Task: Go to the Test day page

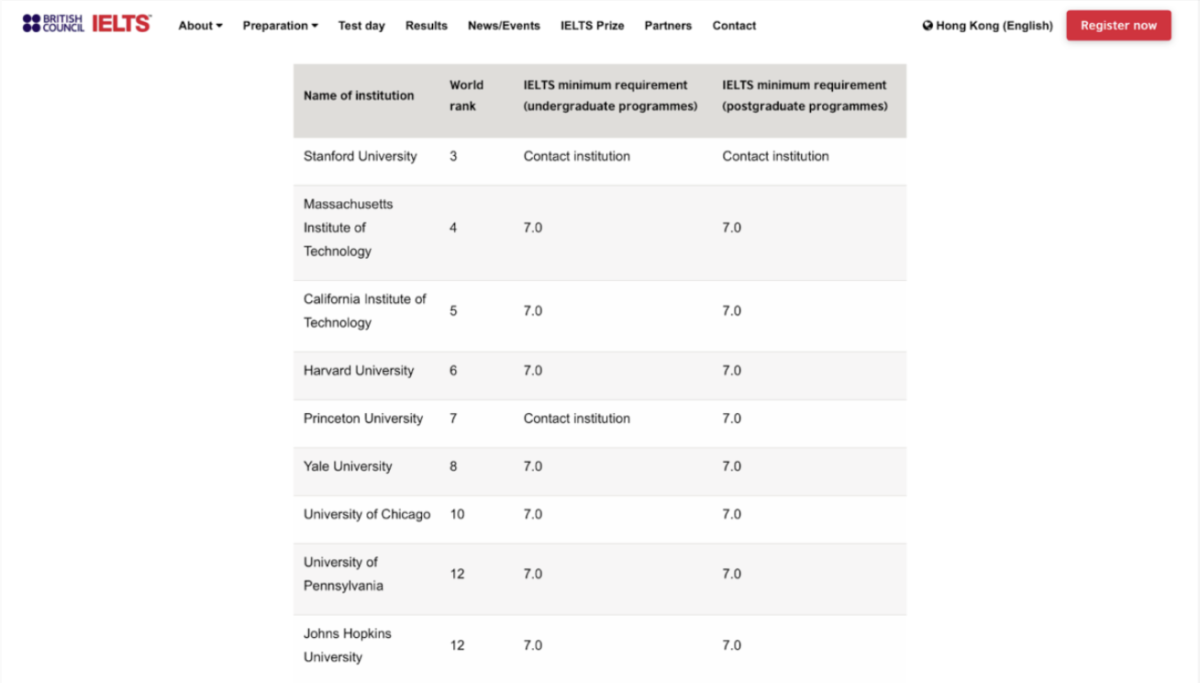Action: pos(361,26)
